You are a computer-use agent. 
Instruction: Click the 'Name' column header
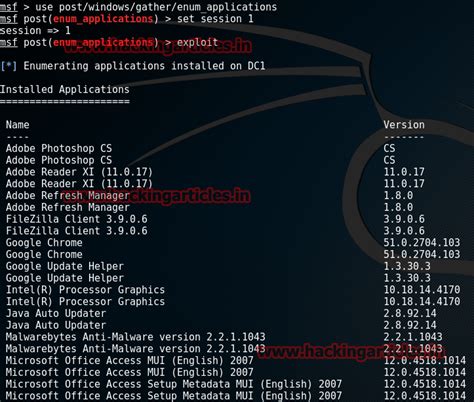(18, 125)
